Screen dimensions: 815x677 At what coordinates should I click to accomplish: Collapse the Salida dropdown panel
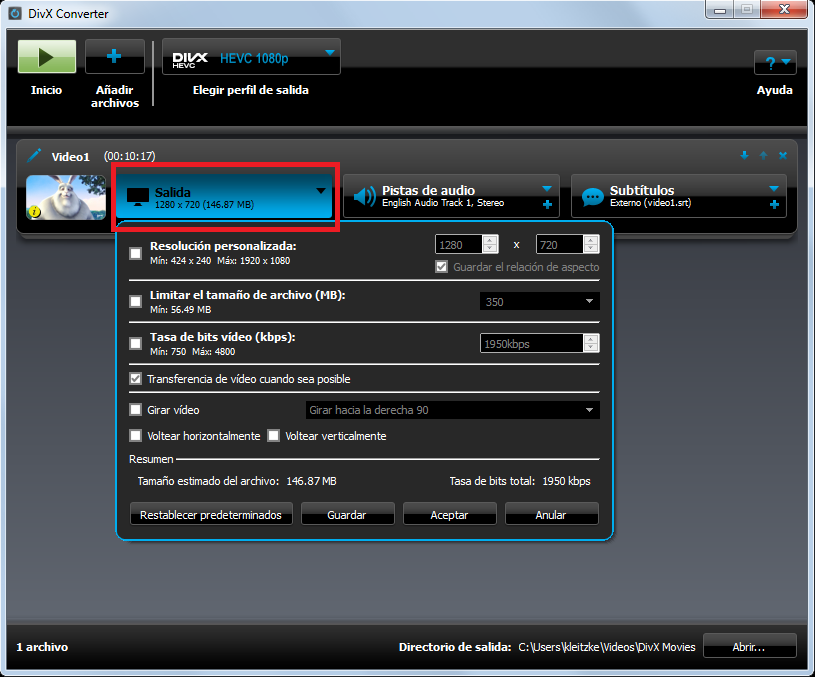coord(321,191)
